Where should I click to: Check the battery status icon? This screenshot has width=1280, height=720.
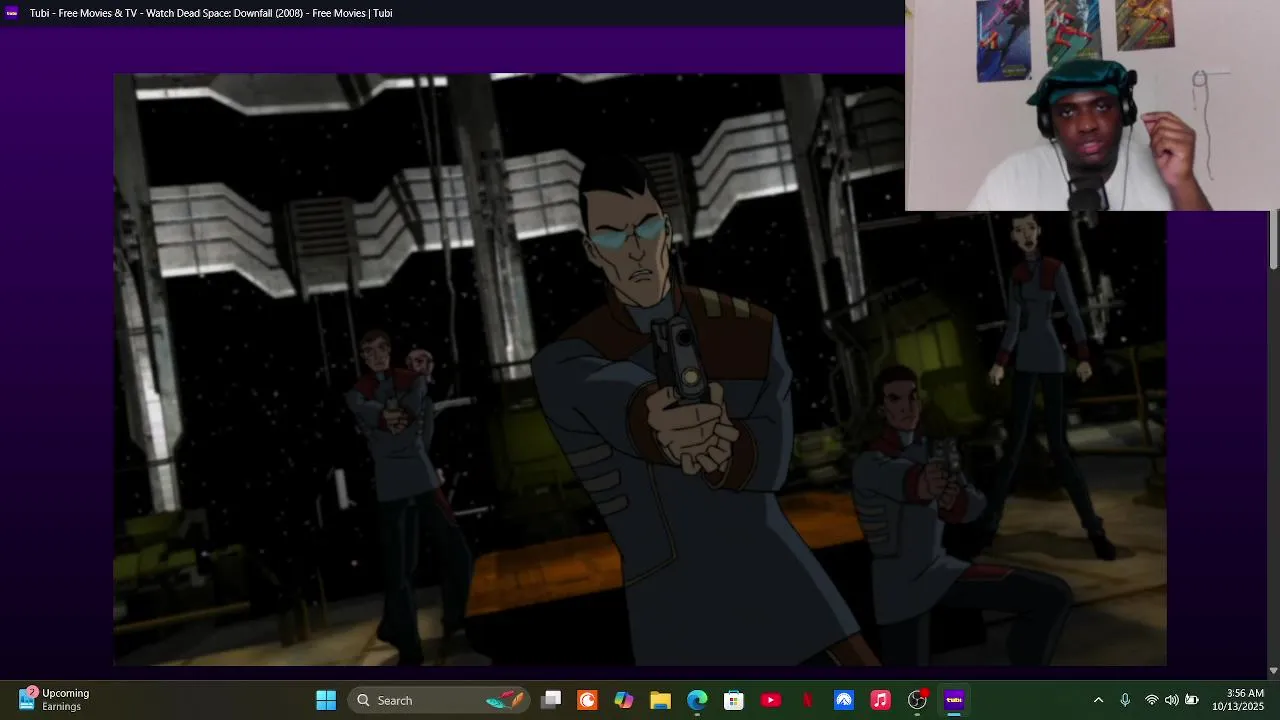[x=1192, y=700]
